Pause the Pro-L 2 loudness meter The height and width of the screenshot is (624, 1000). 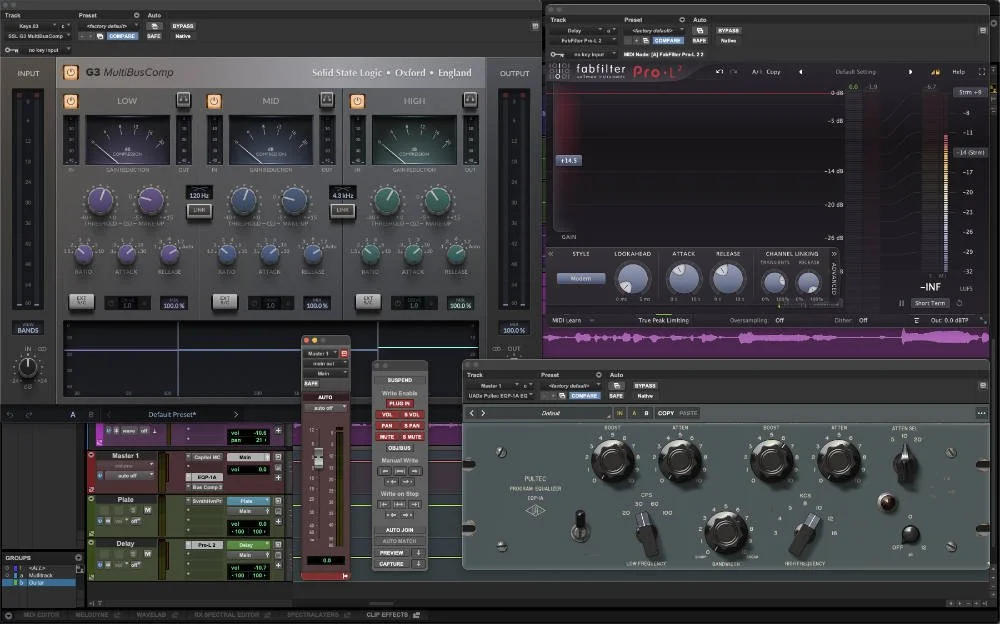pyautogui.click(x=901, y=303)
